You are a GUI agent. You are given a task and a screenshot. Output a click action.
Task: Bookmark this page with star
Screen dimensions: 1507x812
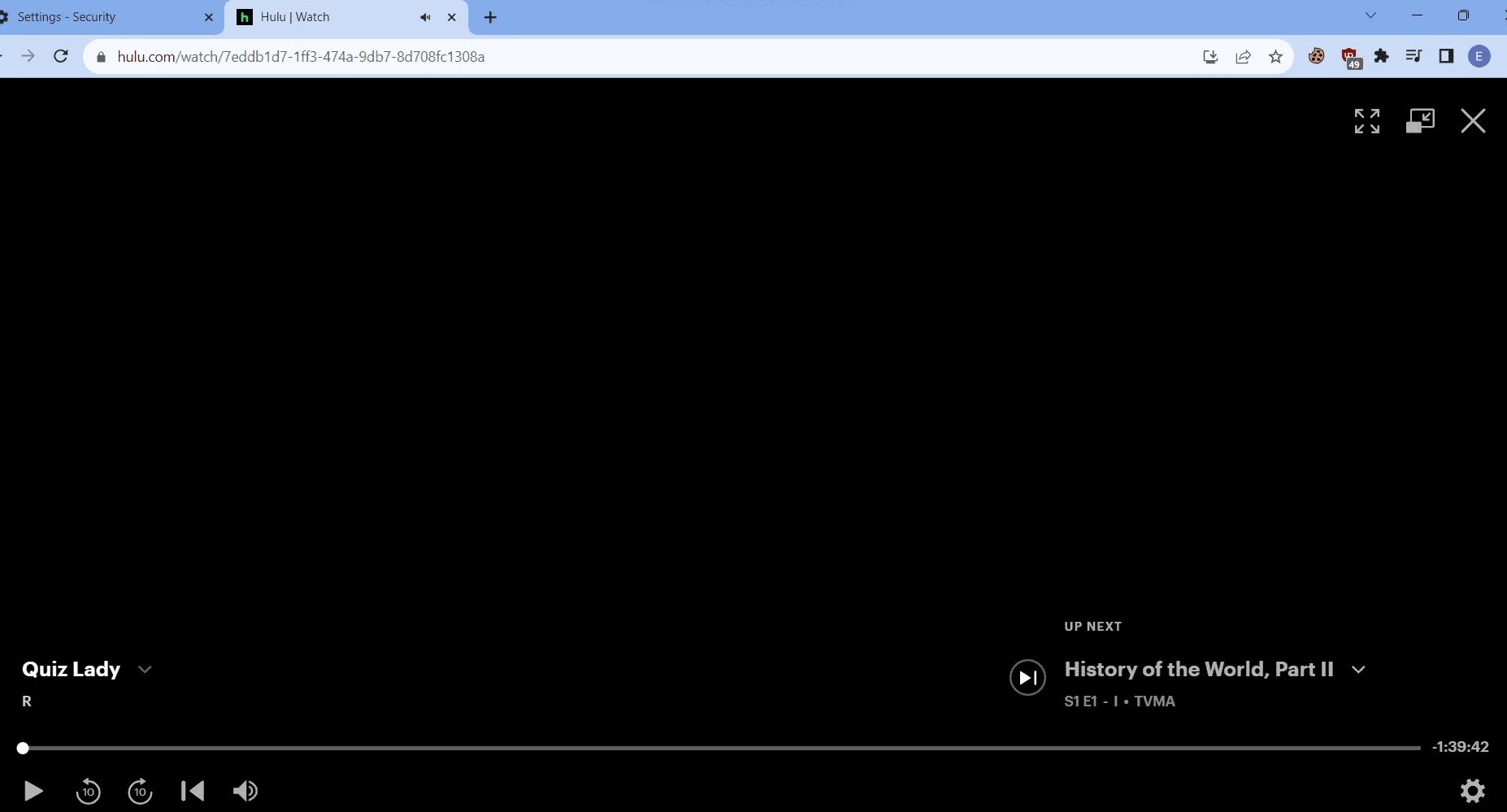[x=1275, y=57]
